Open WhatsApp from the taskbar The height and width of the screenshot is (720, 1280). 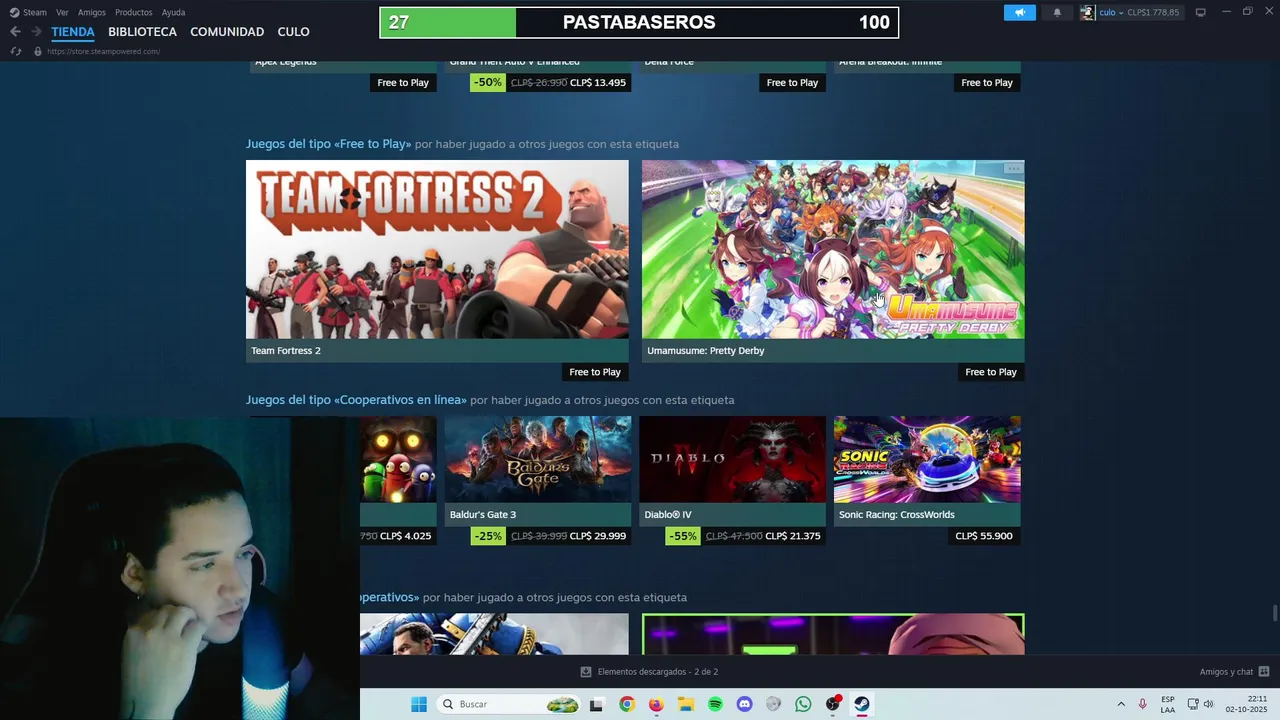click(x=803, y=704)
